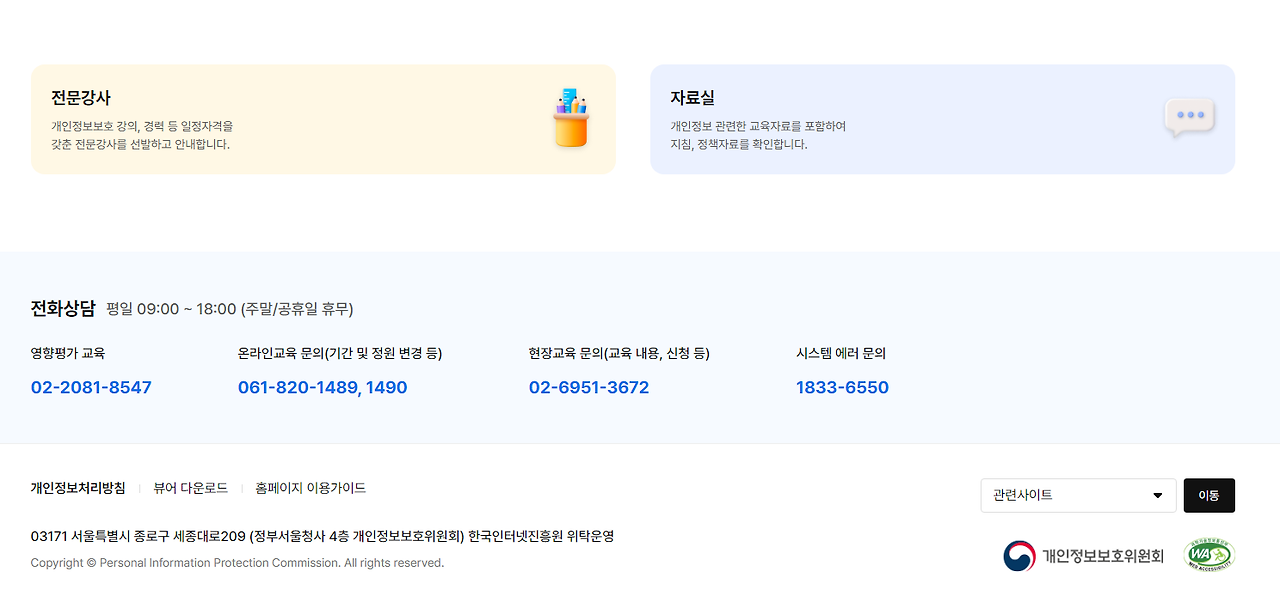Click the 현장교육 문의 number 02-6951-3672
The image size is (1280, 596).
click(589, 387)
